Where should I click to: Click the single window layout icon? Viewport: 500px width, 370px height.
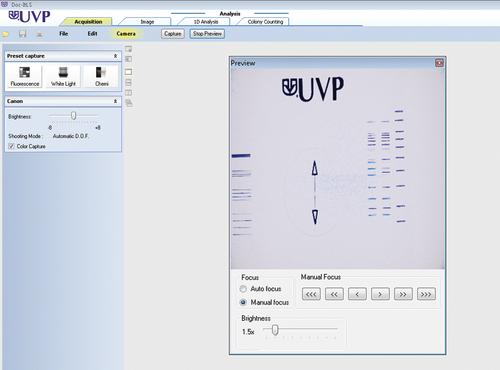coord(128,72)
